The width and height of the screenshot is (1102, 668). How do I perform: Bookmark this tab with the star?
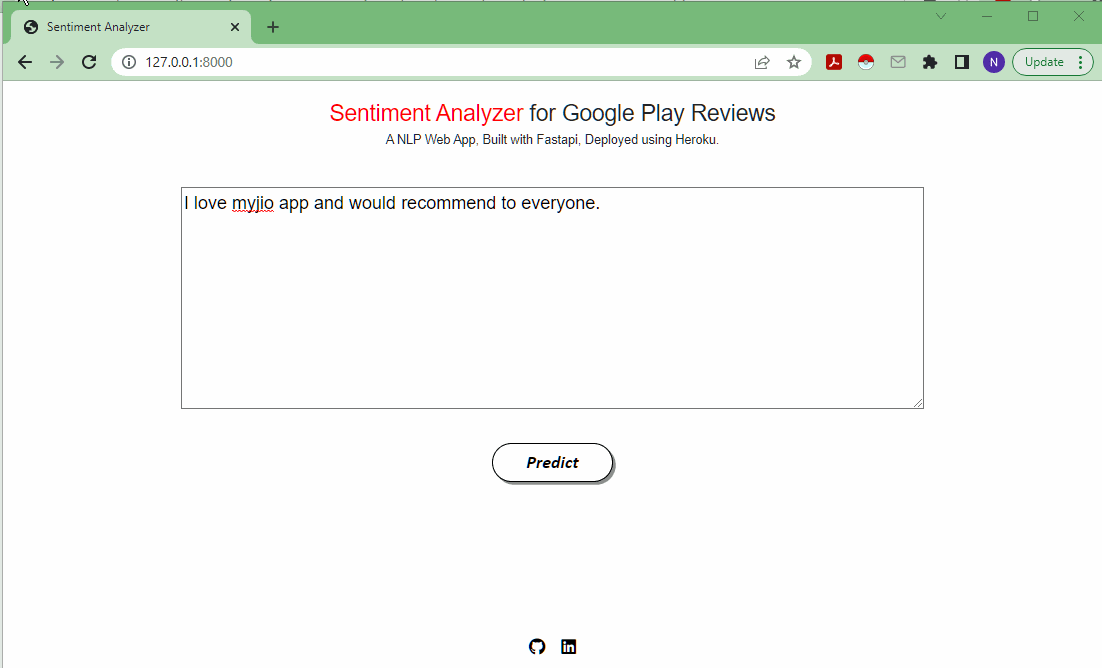pyautogui.click(x=794, y=62)
